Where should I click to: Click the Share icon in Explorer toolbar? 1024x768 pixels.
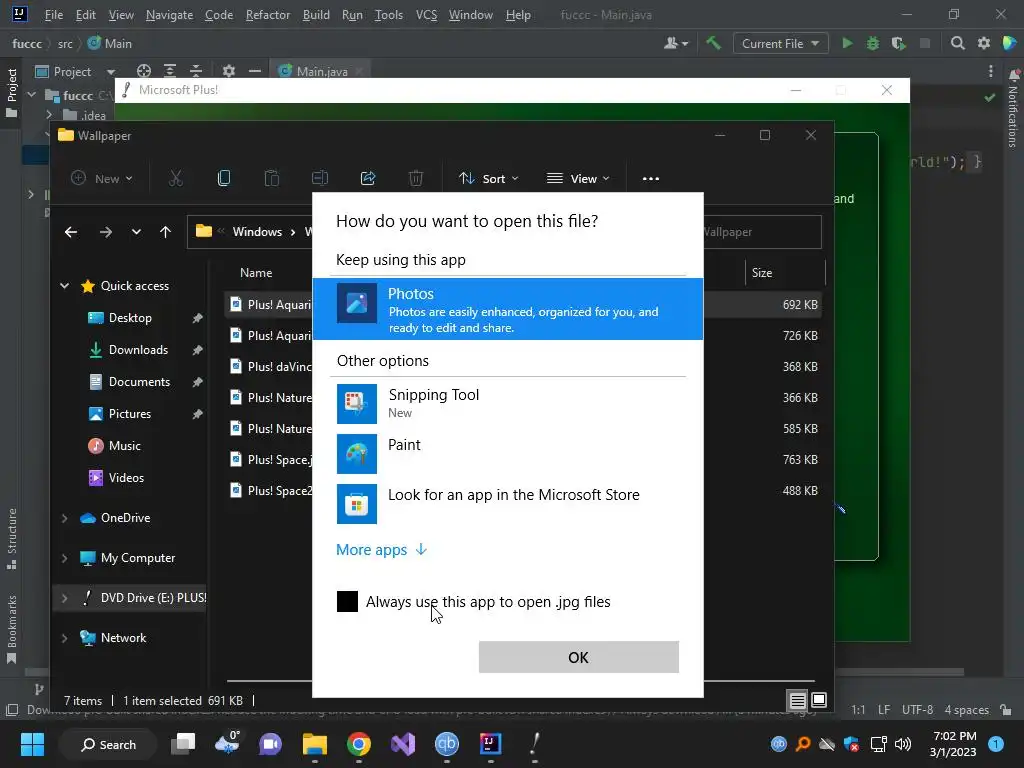368,178
